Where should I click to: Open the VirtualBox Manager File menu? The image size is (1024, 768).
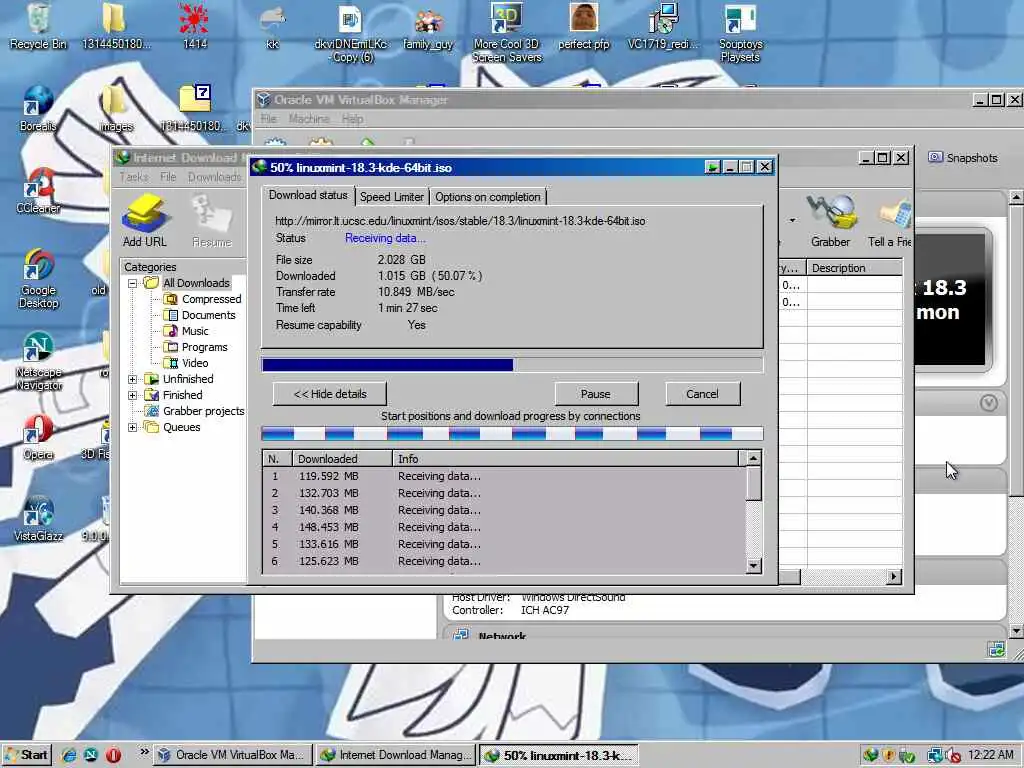(268, 119)
